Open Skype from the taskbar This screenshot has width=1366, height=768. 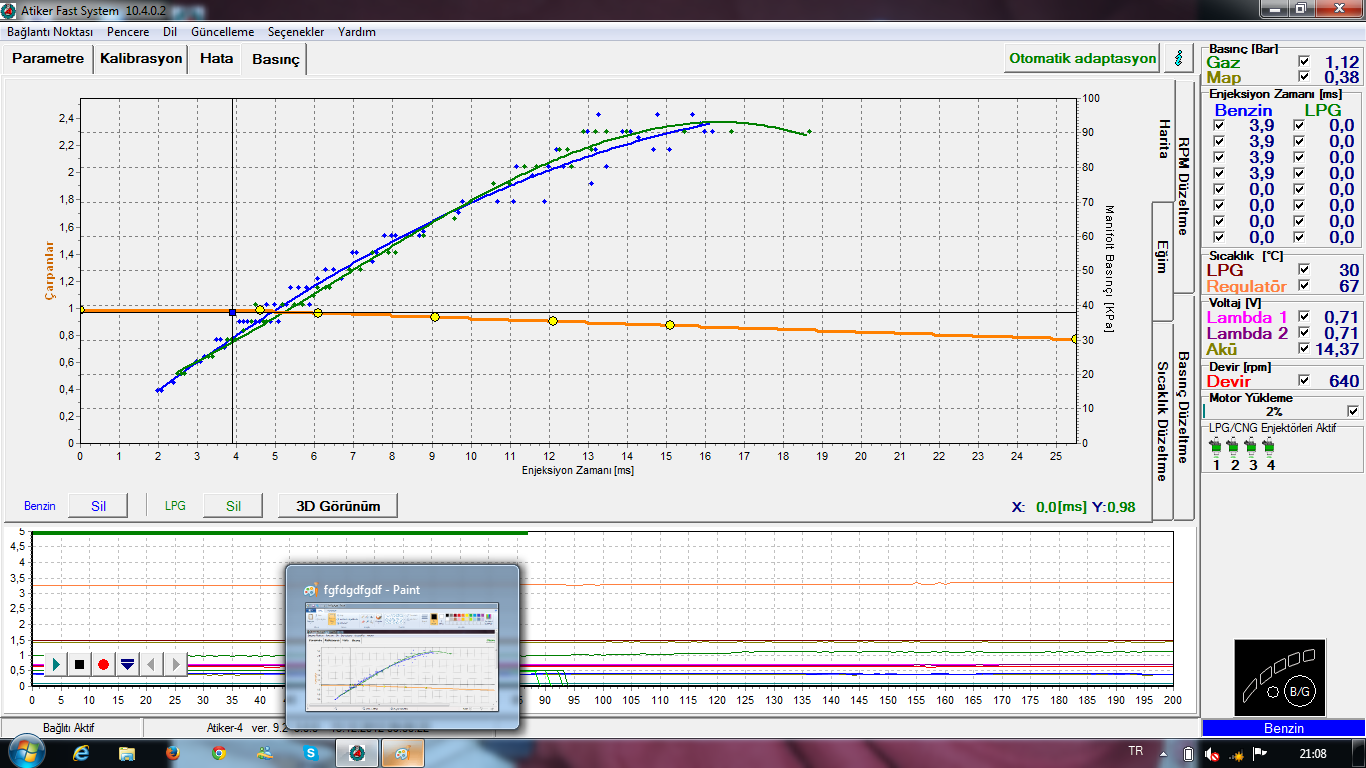pyautogui.click(x=310, y=753)
